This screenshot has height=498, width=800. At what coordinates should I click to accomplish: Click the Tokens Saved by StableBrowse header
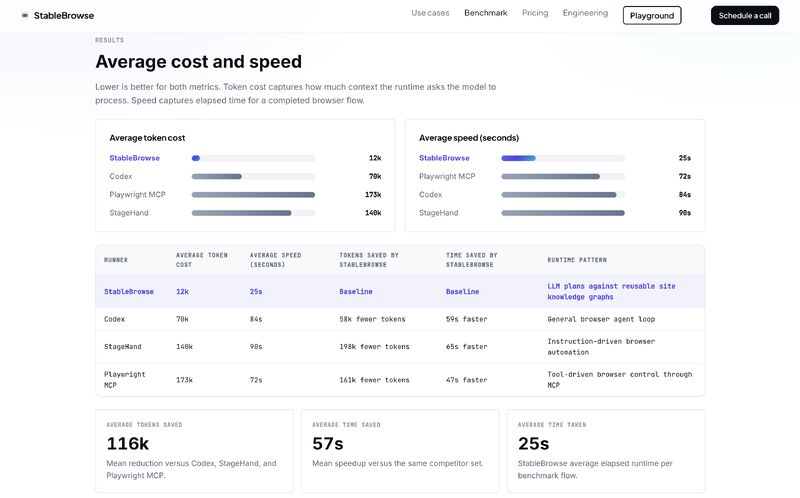[369, 260]
